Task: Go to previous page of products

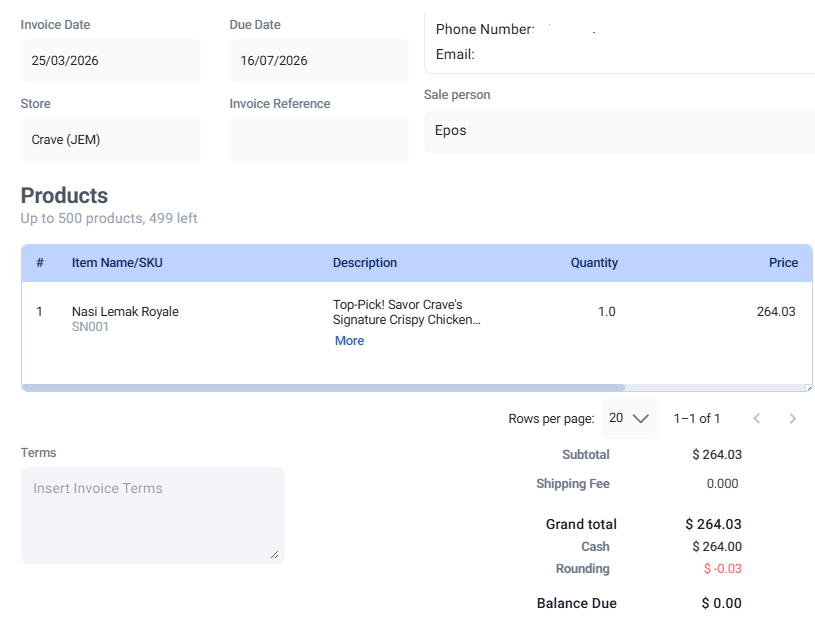Action: pyautogui.click(x=757, y=419)
